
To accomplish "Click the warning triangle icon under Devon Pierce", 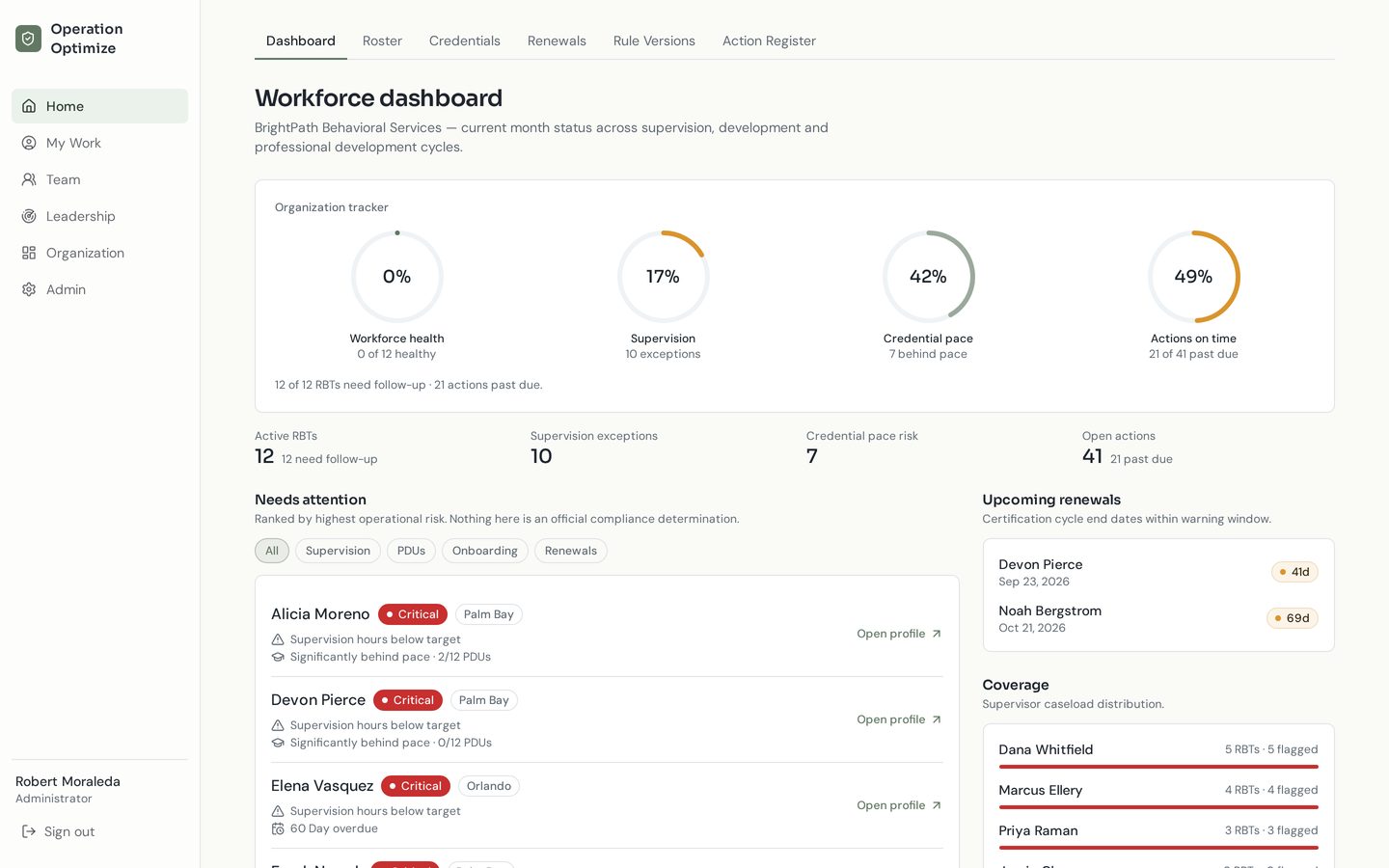I will 278,725.
